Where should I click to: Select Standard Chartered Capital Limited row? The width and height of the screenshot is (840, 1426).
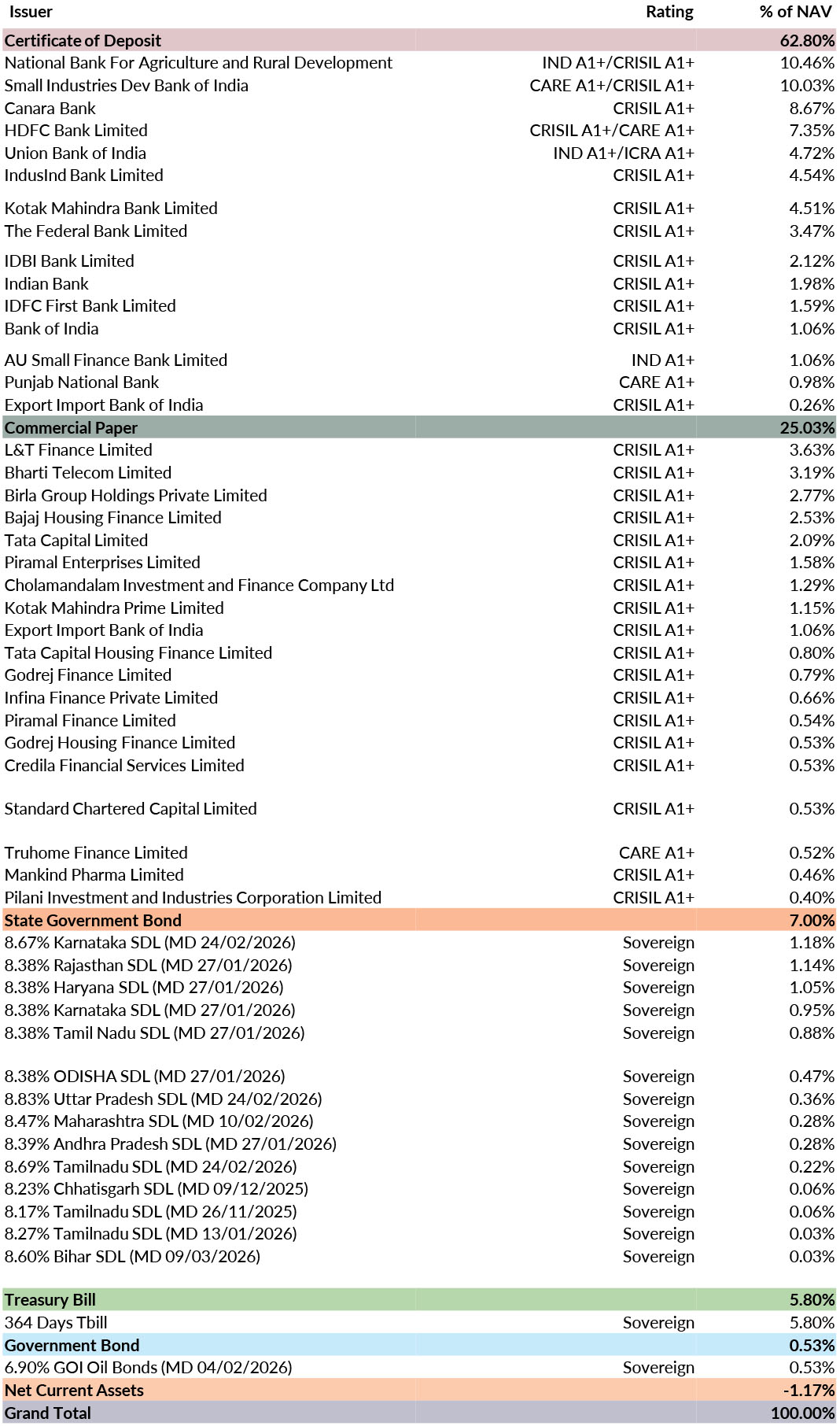[x=131, y=809]
